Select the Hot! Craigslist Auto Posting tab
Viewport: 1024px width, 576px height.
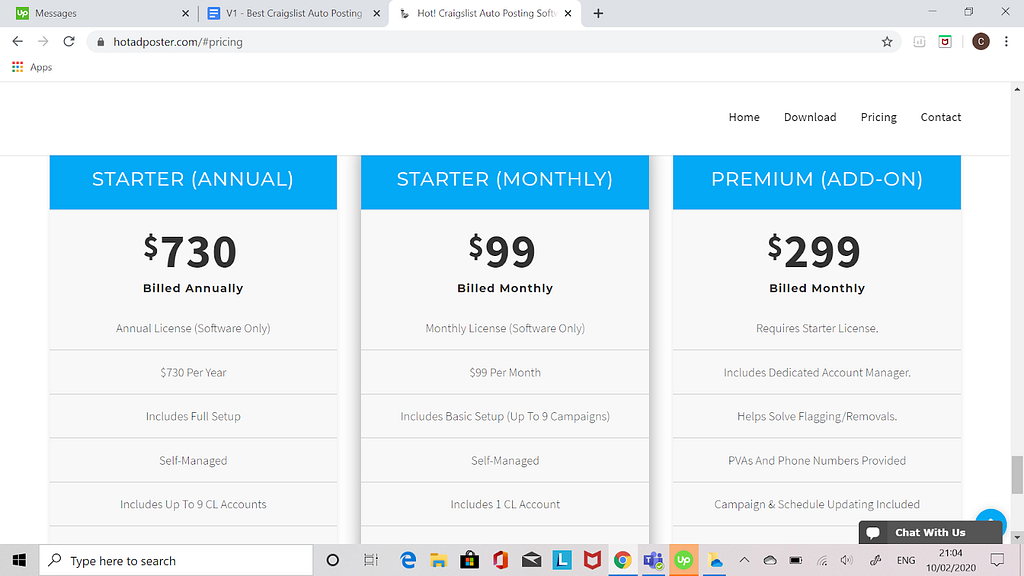click(x=484, y=13)
